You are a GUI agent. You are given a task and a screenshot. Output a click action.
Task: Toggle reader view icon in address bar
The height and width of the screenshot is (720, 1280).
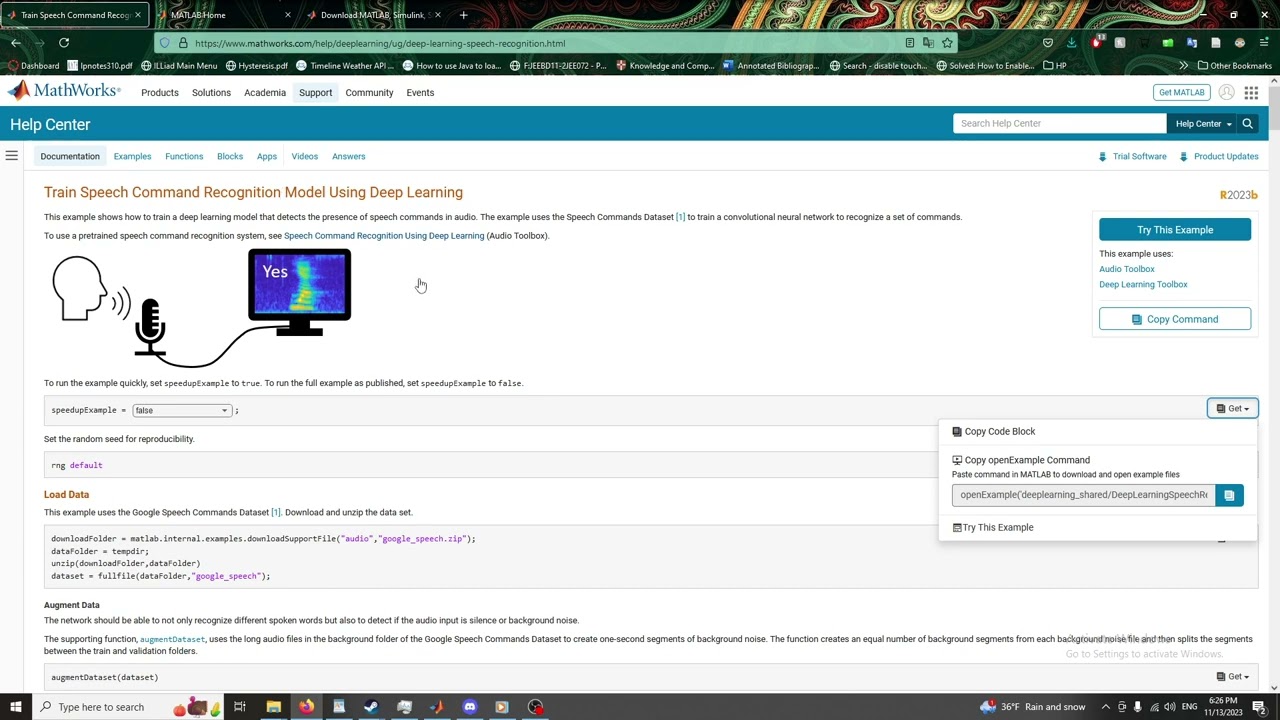(909, 43)
